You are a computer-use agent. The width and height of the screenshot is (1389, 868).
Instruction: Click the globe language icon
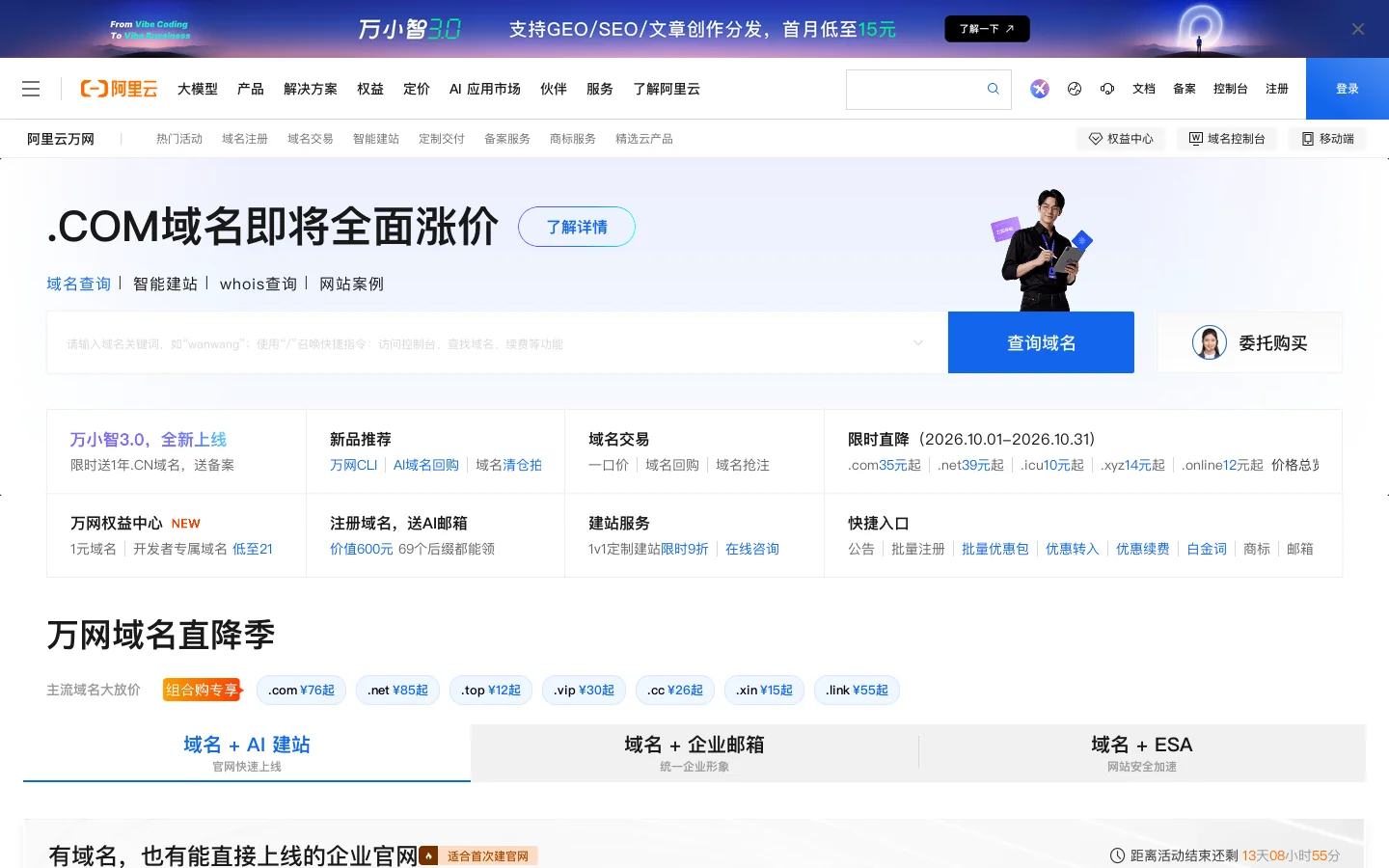(x=1075, y=89)
